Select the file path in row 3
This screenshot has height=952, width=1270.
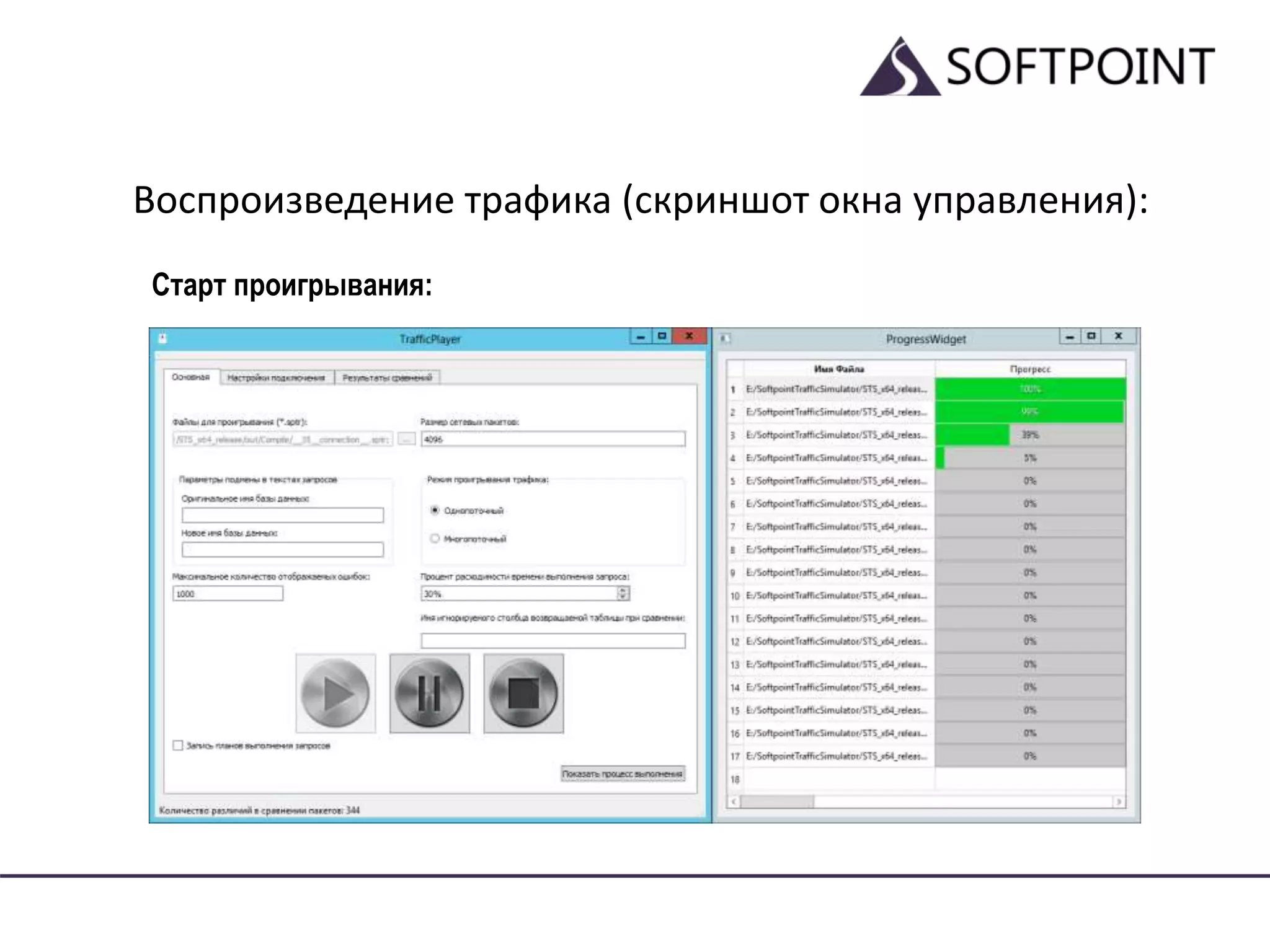point(839,435)
